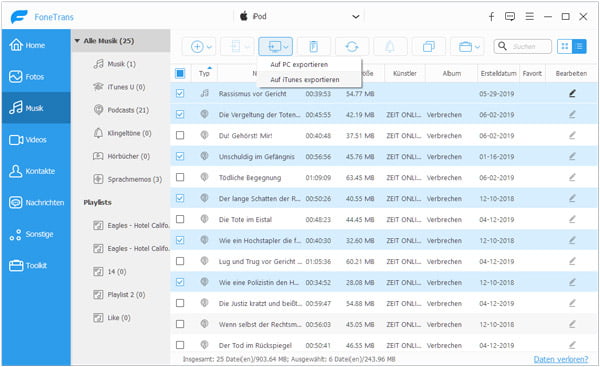Image resolution: width=600 pixels, height=367 pixels.
Task: Check Wenn selbst der Rechtsm... checkbox
Action: click(x=180, y=324)
